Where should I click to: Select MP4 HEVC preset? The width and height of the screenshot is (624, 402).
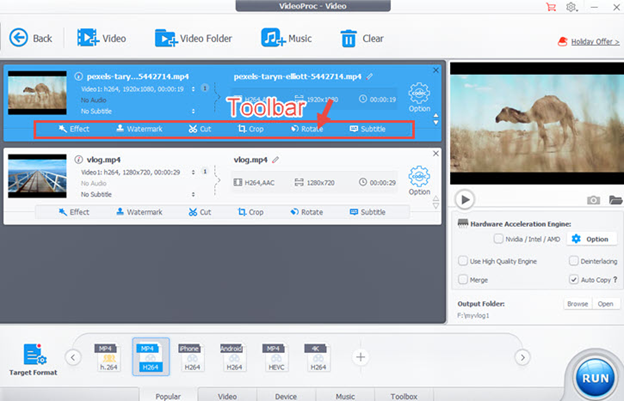[275, 357]
